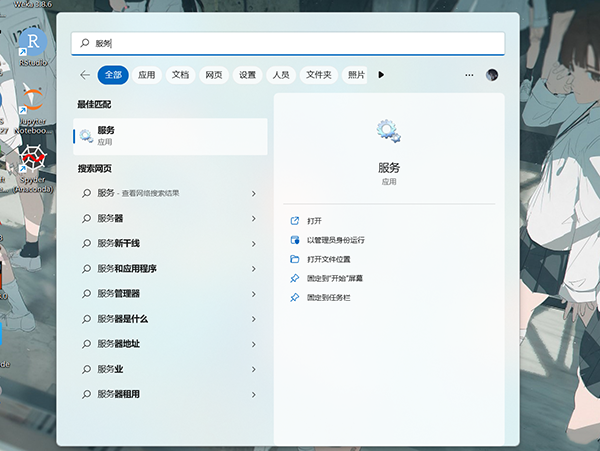600x451 pixels.
Task: Choose 固定到任务栏
Action: point(329,298)
